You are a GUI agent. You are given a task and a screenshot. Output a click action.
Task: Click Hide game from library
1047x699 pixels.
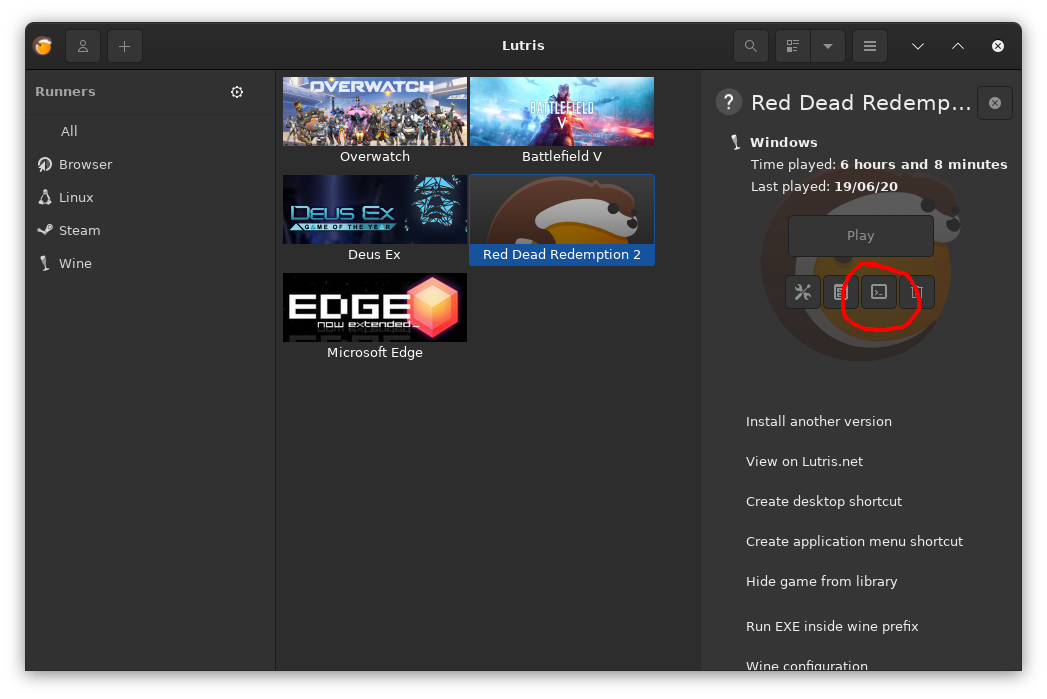(x=821, y=581)
